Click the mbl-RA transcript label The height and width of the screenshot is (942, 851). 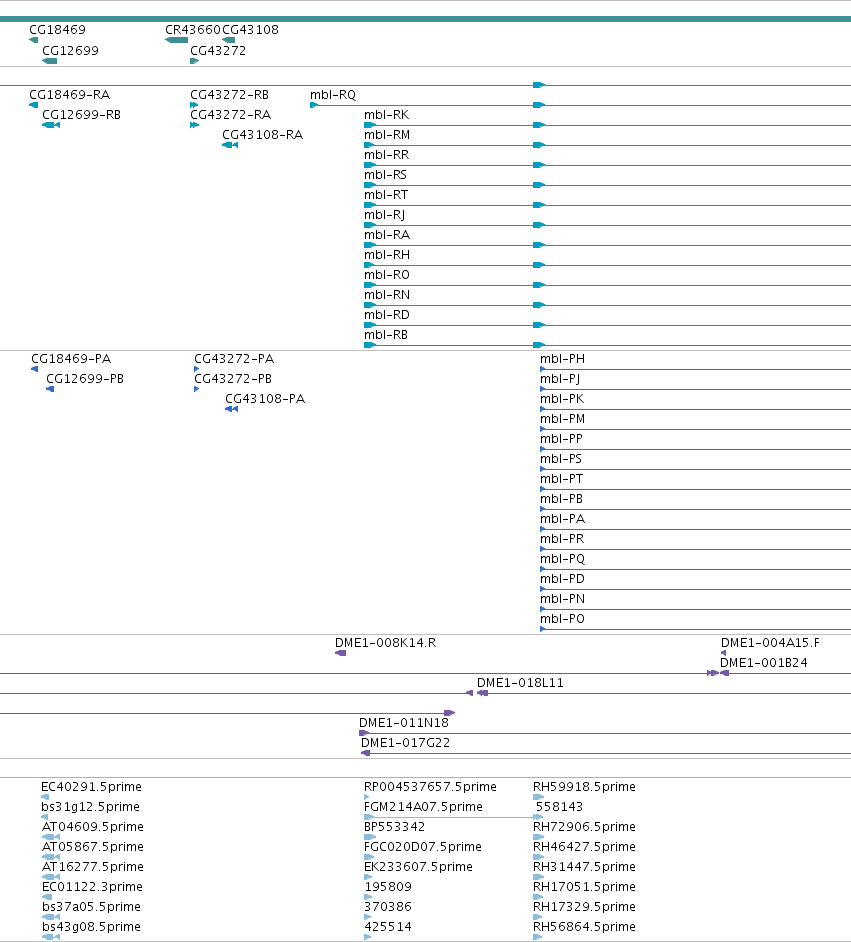click(387, 235)
